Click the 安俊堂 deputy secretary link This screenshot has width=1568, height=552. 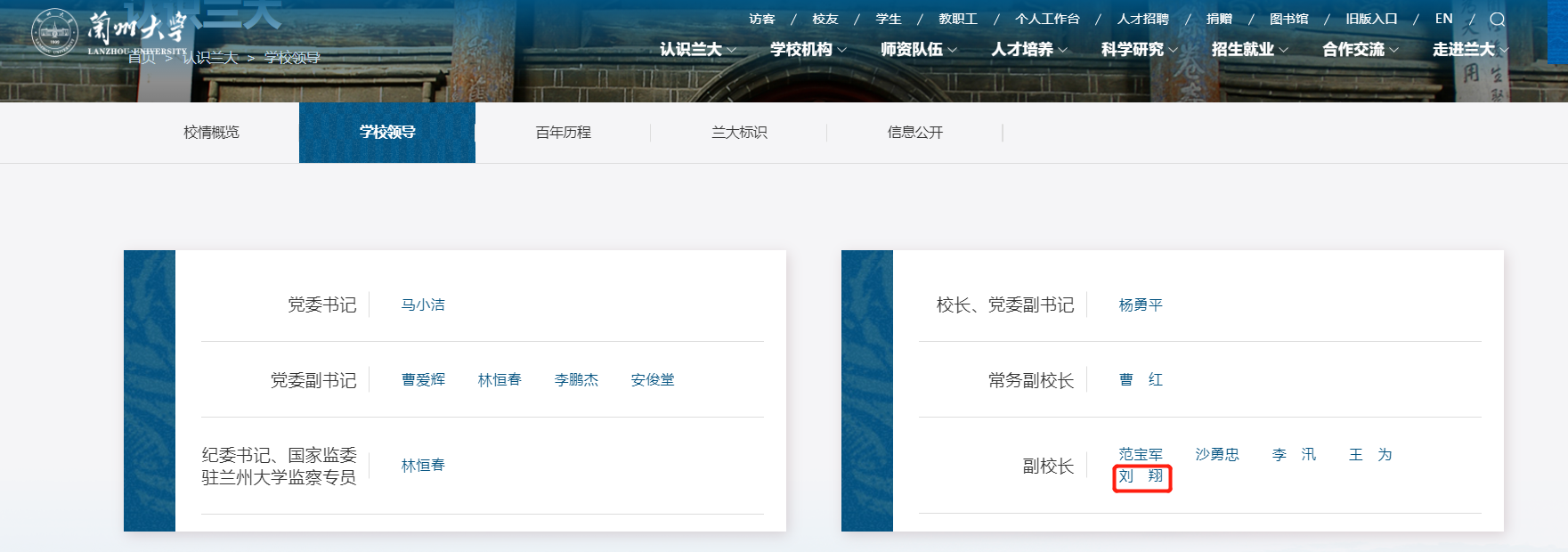pos(653,380)
